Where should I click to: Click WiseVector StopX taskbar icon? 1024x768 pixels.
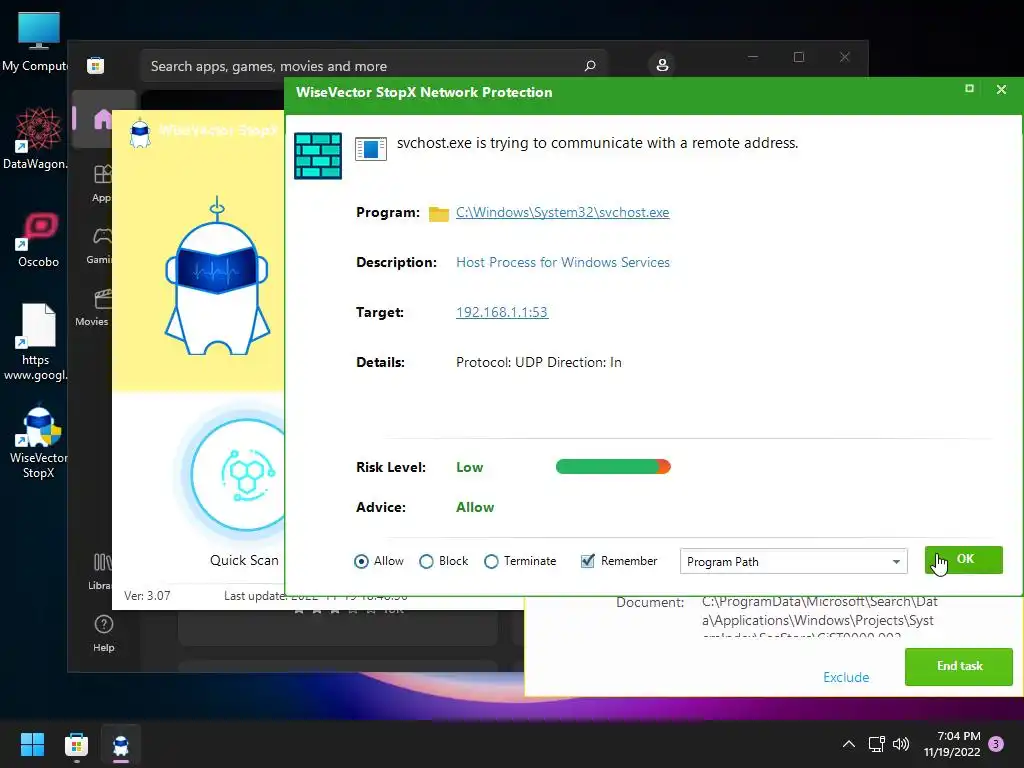click(x=121, y=744)
